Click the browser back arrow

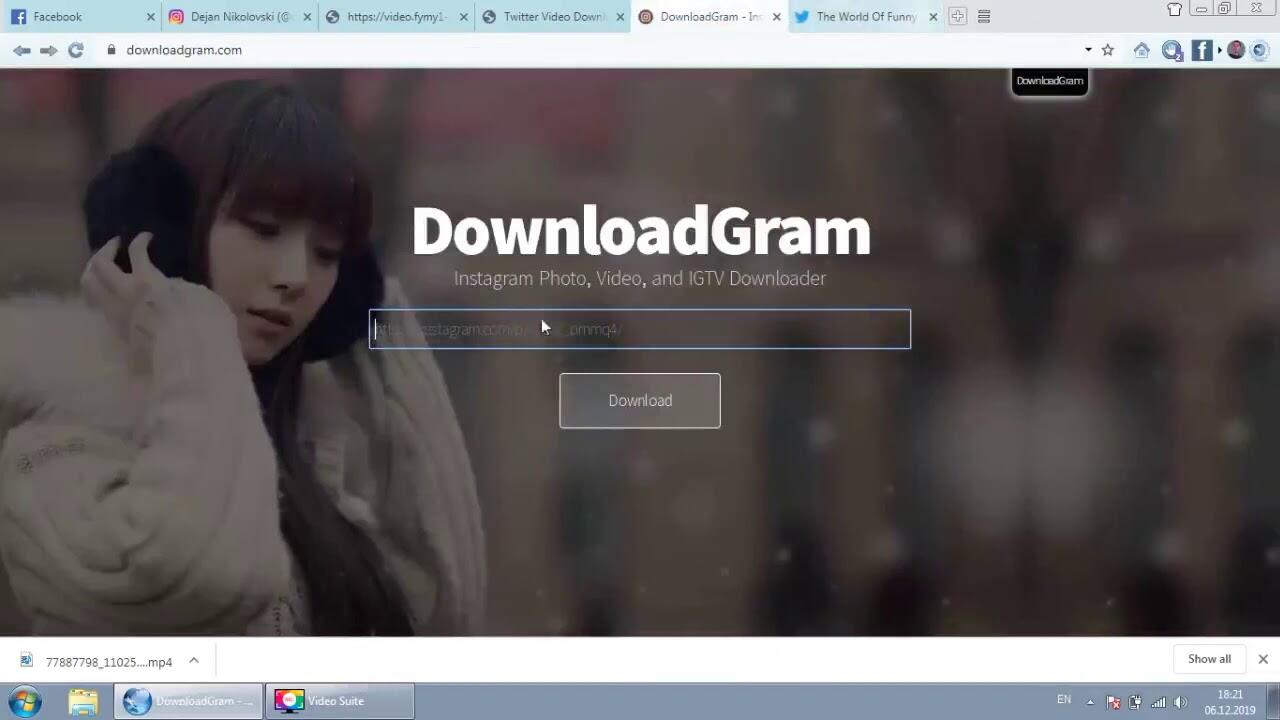click(21, 50)
